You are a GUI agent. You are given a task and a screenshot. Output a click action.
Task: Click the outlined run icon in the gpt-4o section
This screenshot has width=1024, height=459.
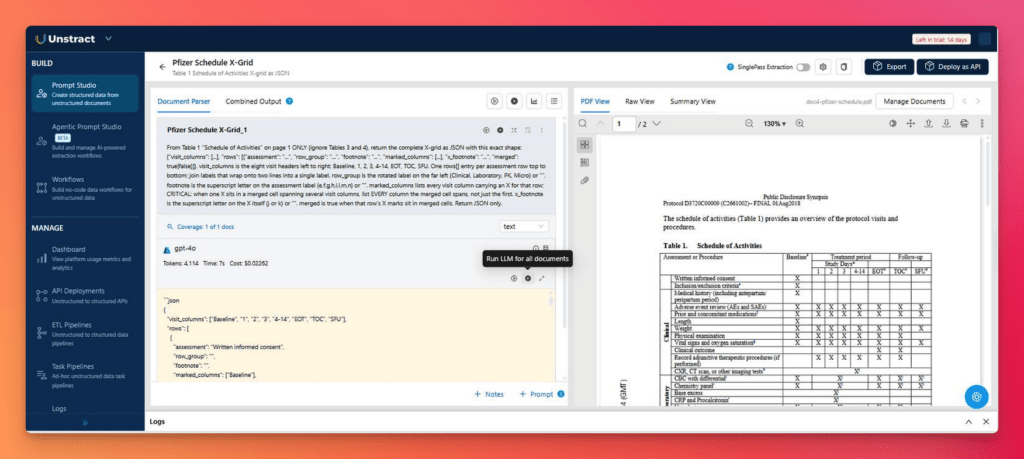[514, 278]
